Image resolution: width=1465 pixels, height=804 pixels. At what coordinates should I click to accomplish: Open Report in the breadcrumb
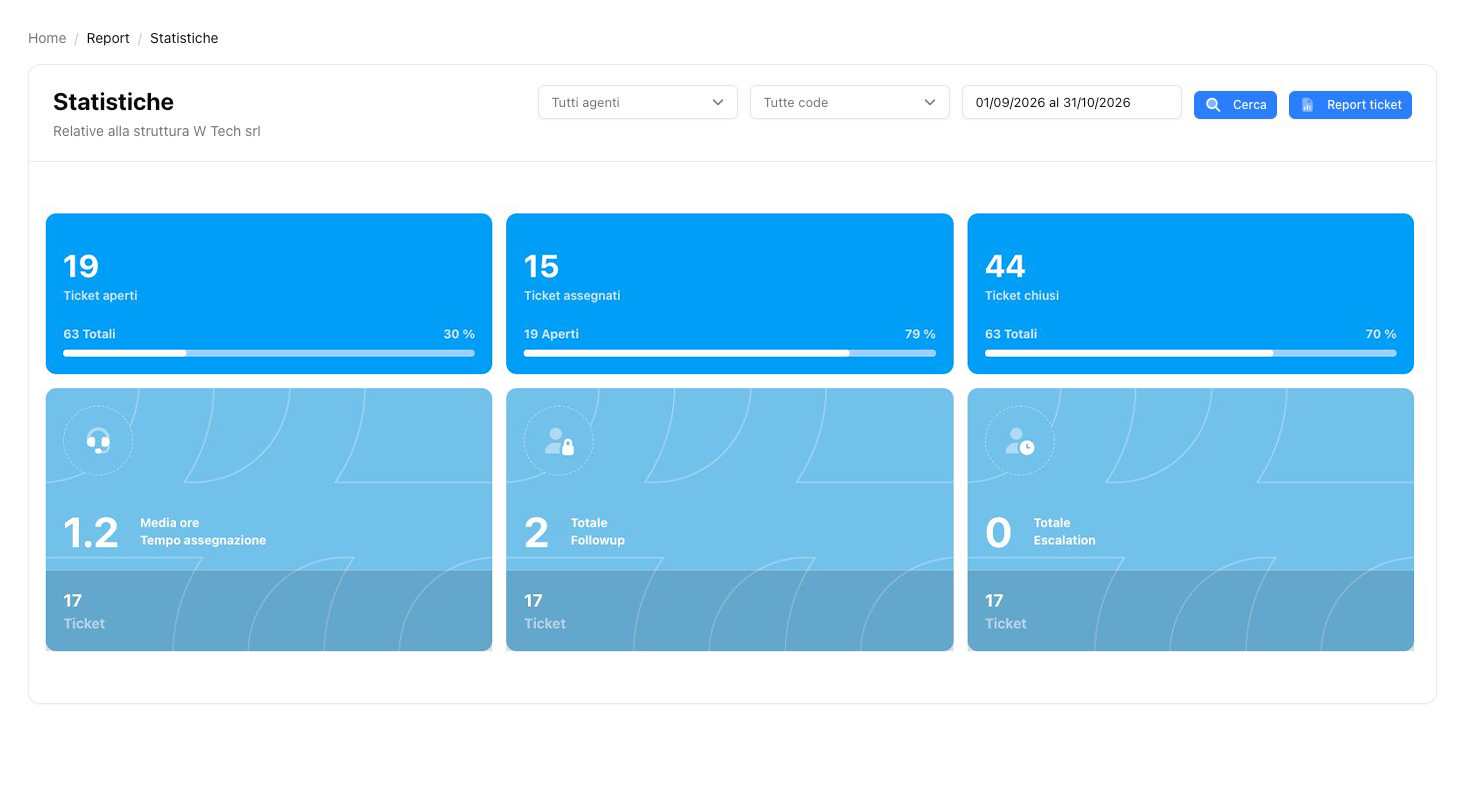point(108,38)
